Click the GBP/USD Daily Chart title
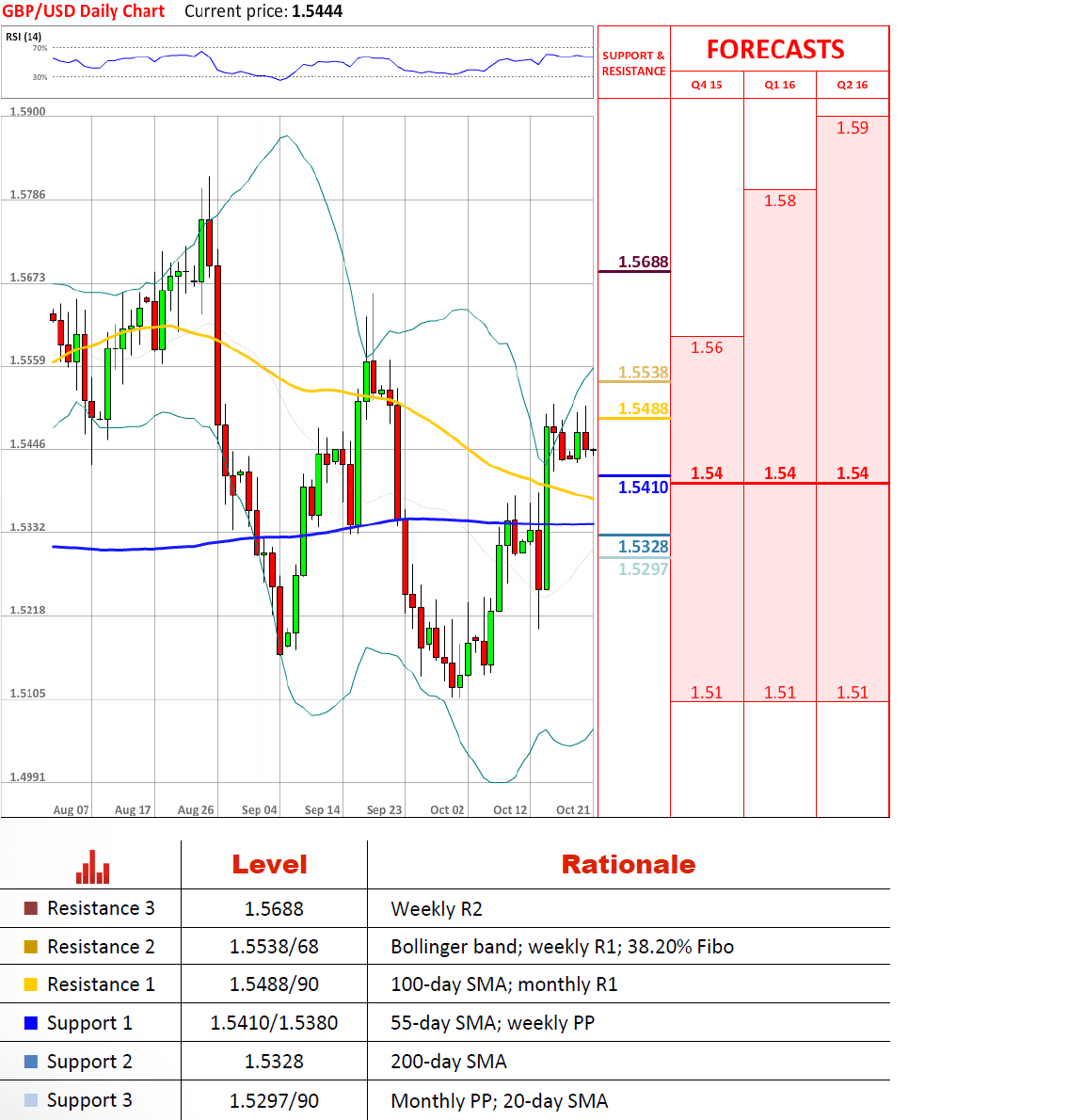The image size is (1084, 1120). click(84, 11)
